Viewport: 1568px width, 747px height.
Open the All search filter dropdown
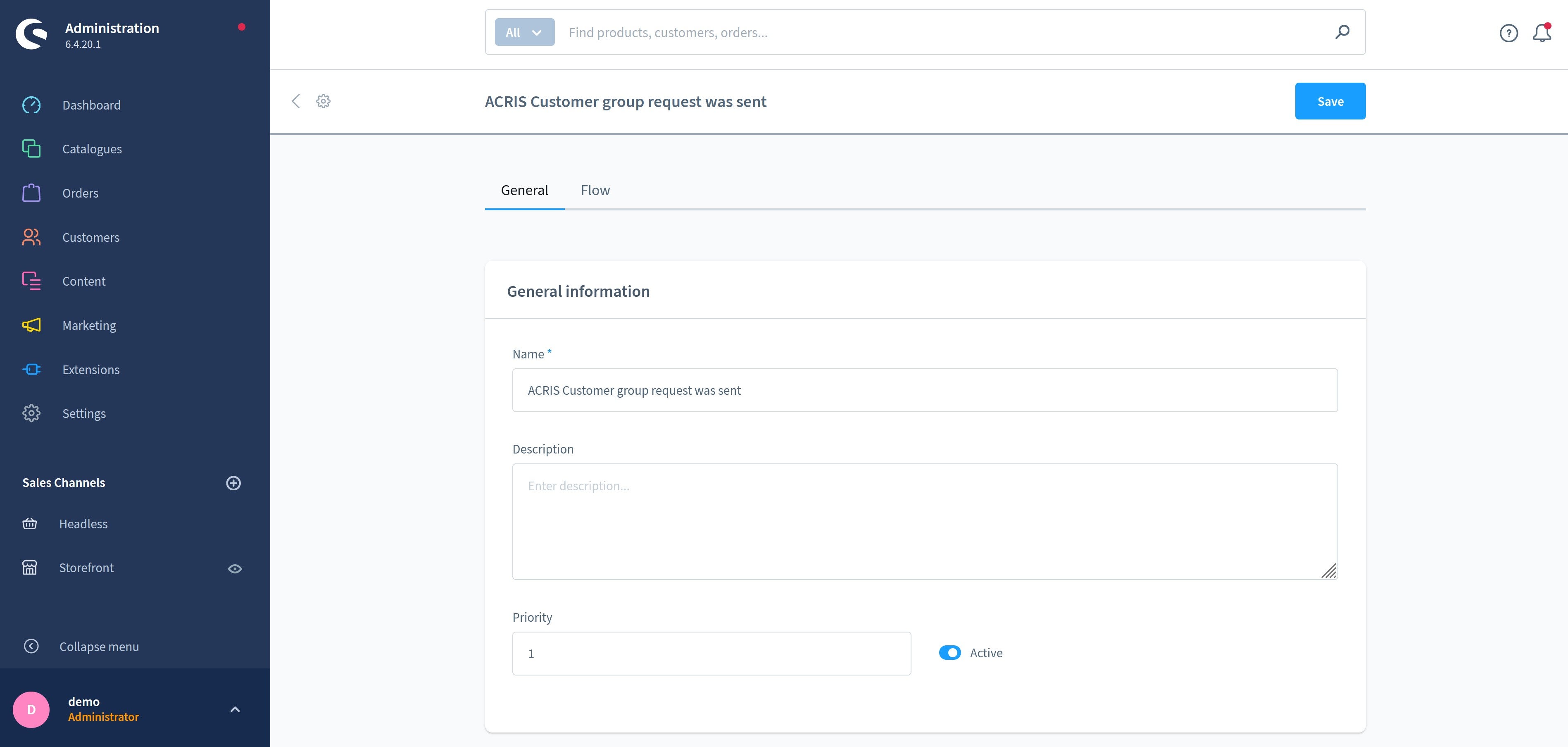[524, 32]
